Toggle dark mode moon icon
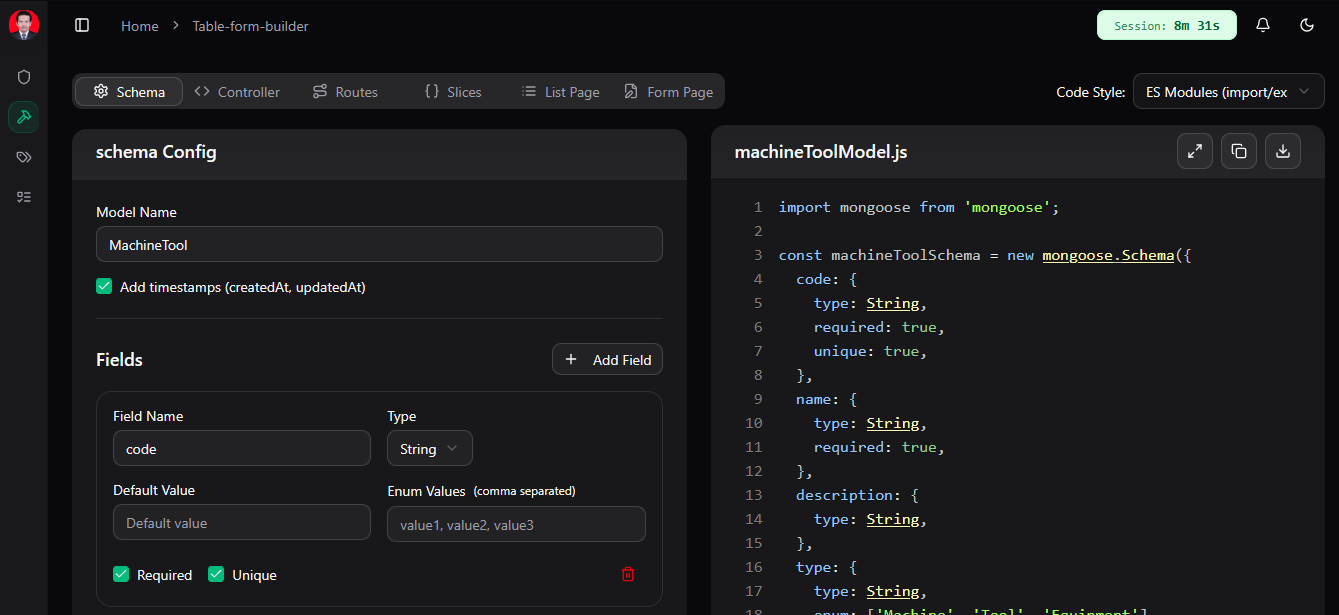Image resolution: width=1339 pixels, height=615 pixels. (x=1307, y=25)
